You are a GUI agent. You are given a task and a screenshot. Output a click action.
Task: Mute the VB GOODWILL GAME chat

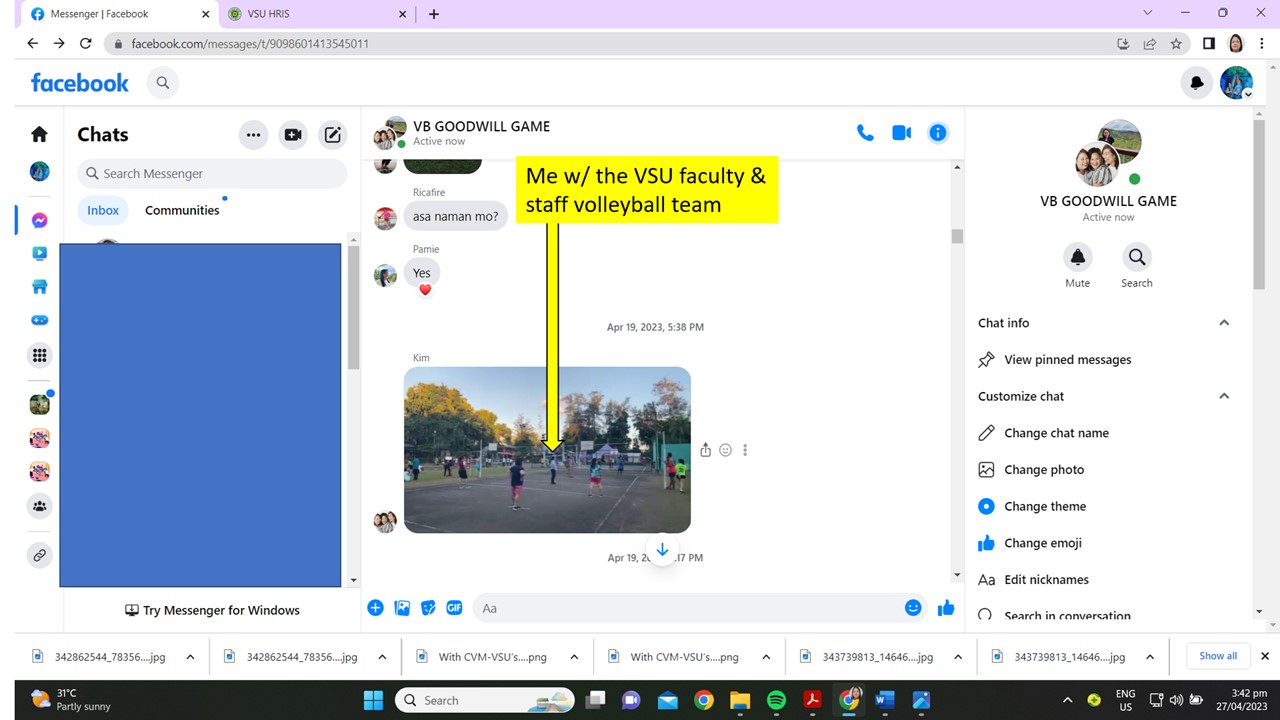click(1077, 258)
